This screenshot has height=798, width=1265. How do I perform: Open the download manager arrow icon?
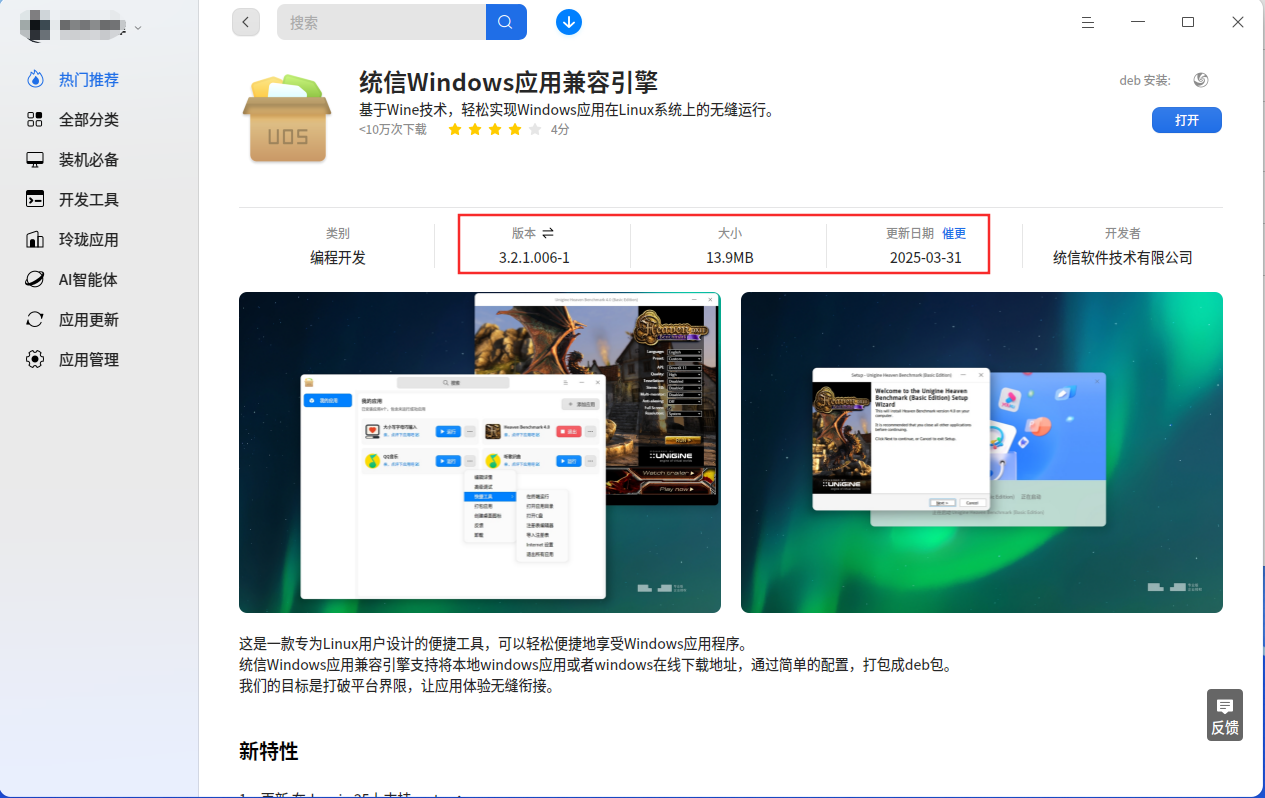tap(569, 22)
